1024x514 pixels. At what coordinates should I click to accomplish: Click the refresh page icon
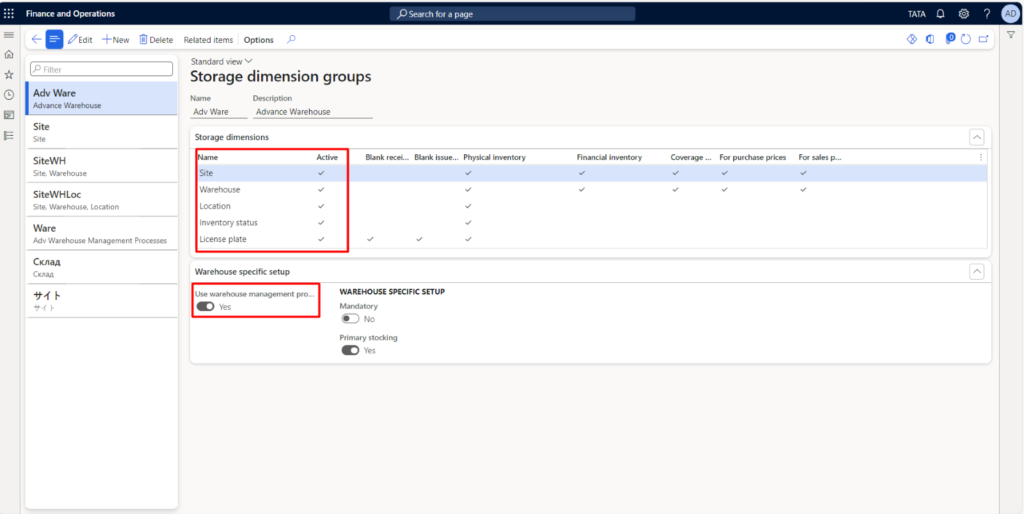(966, 40)
